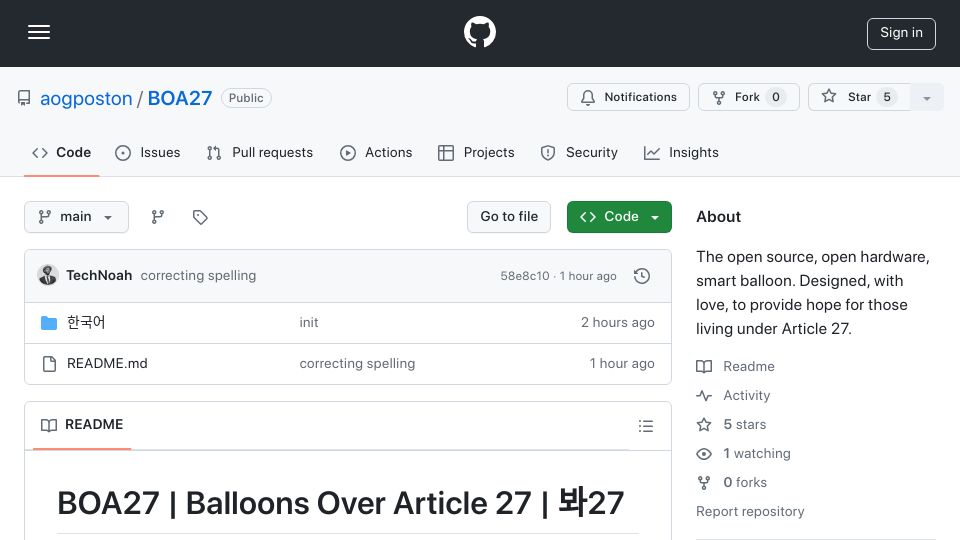Open the README outline list icon
Viewport: 960px width, 540px height.
click(x=646, y=426)
